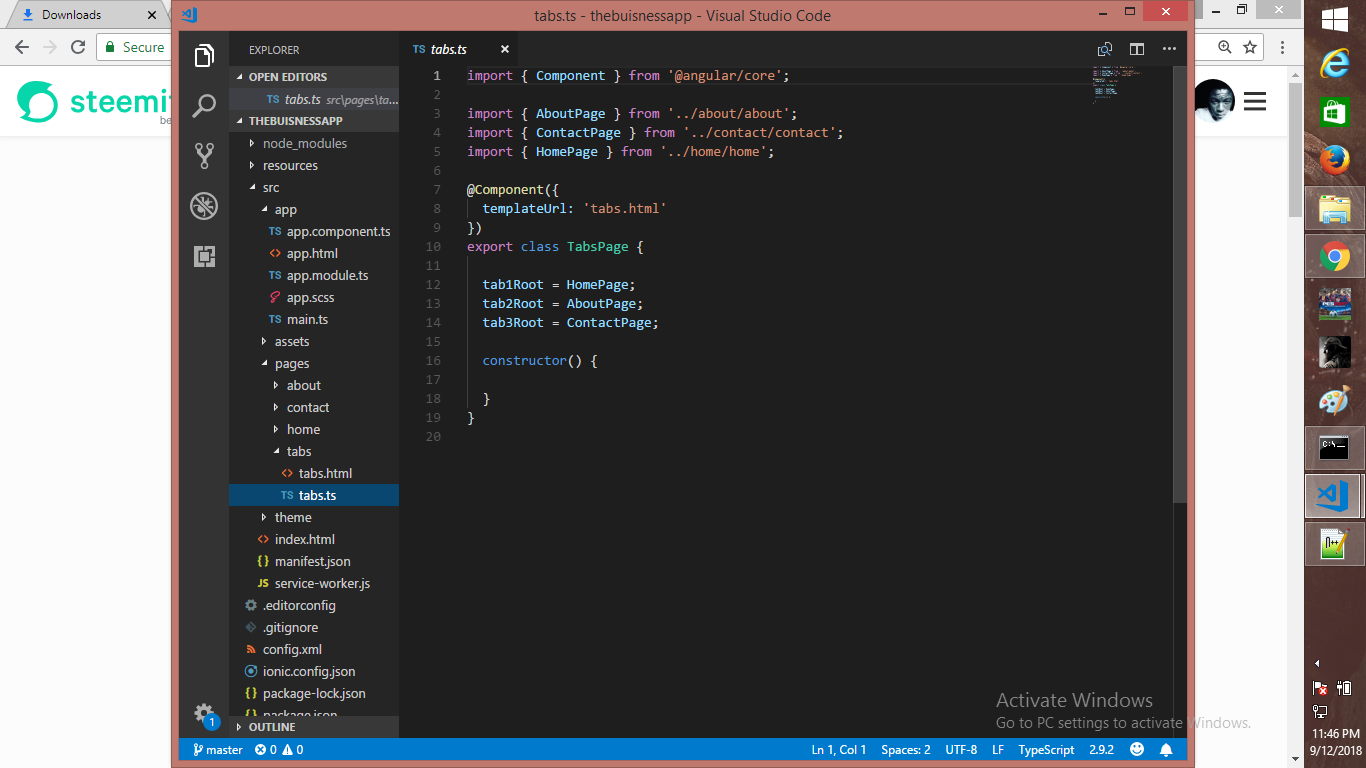Select language mode TypeScript
The height and width of the screenshot is (768, 1366).
click(x=1046, y=749)
